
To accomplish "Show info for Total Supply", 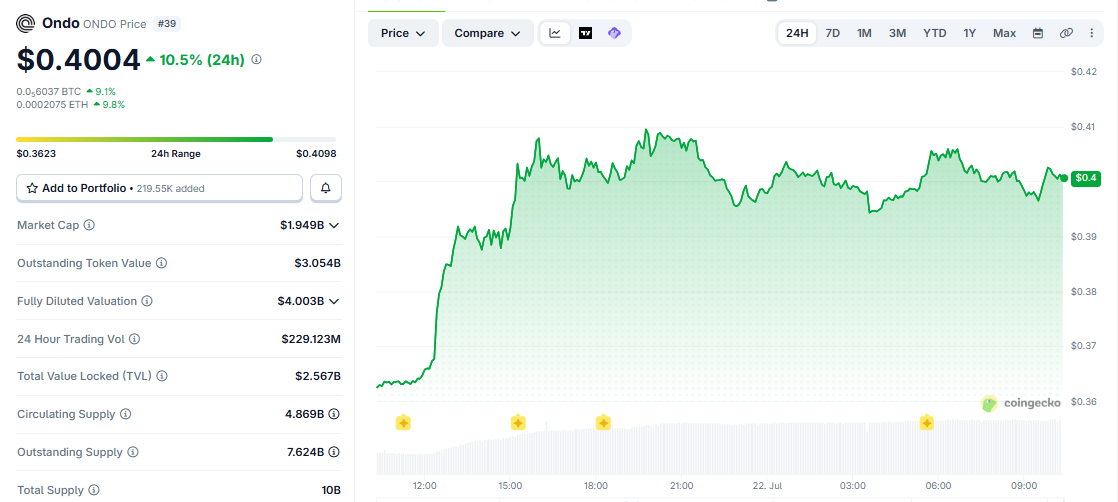I will pyautogui.click(x=94, y=491).
